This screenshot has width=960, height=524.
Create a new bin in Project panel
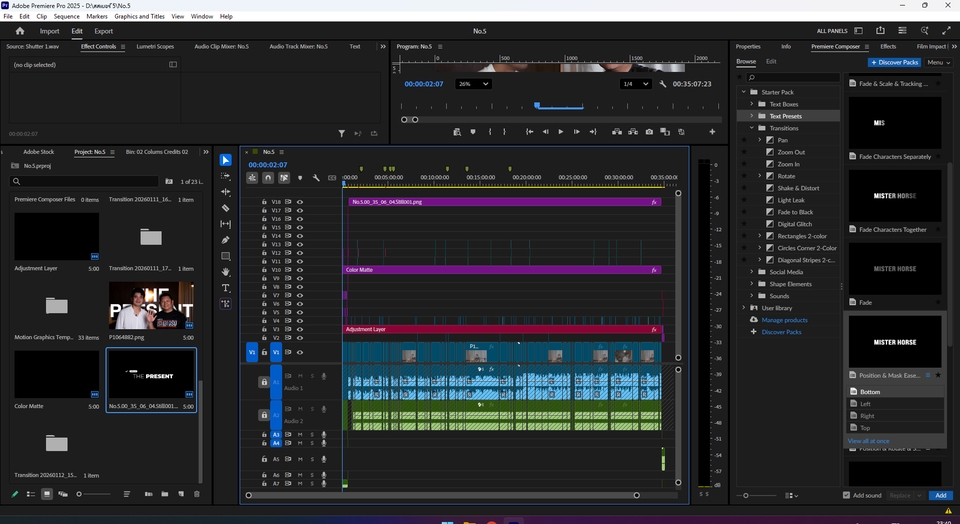[165, 494]
